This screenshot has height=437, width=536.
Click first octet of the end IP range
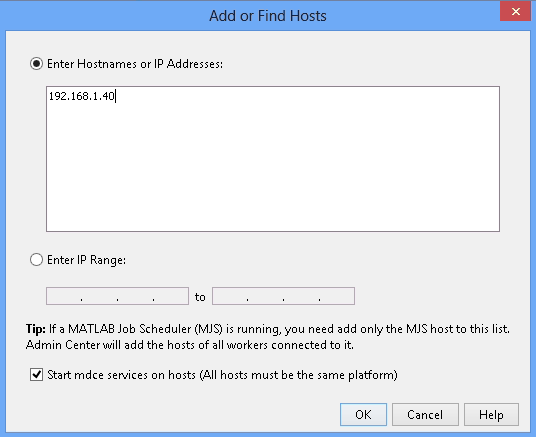coord(230,296)
